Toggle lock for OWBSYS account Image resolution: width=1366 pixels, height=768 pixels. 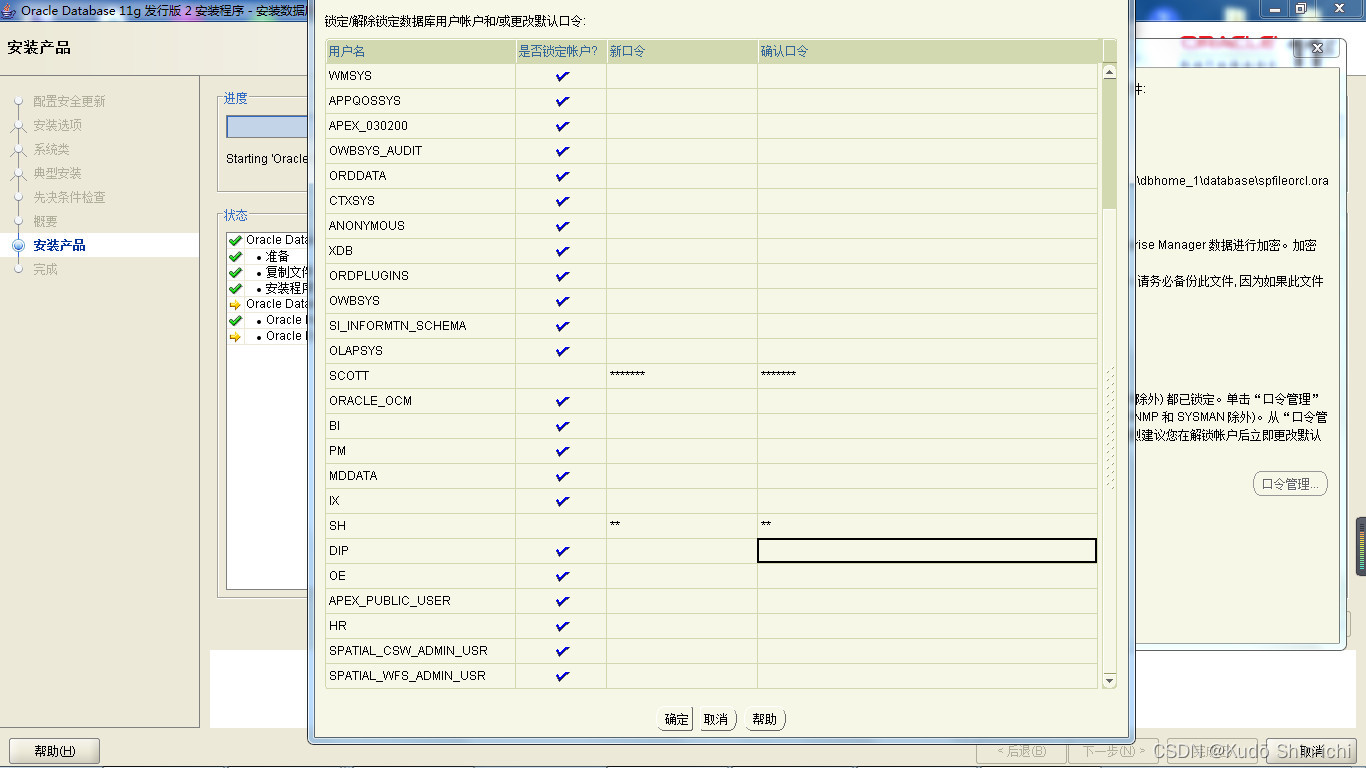[x=562, y=301]
